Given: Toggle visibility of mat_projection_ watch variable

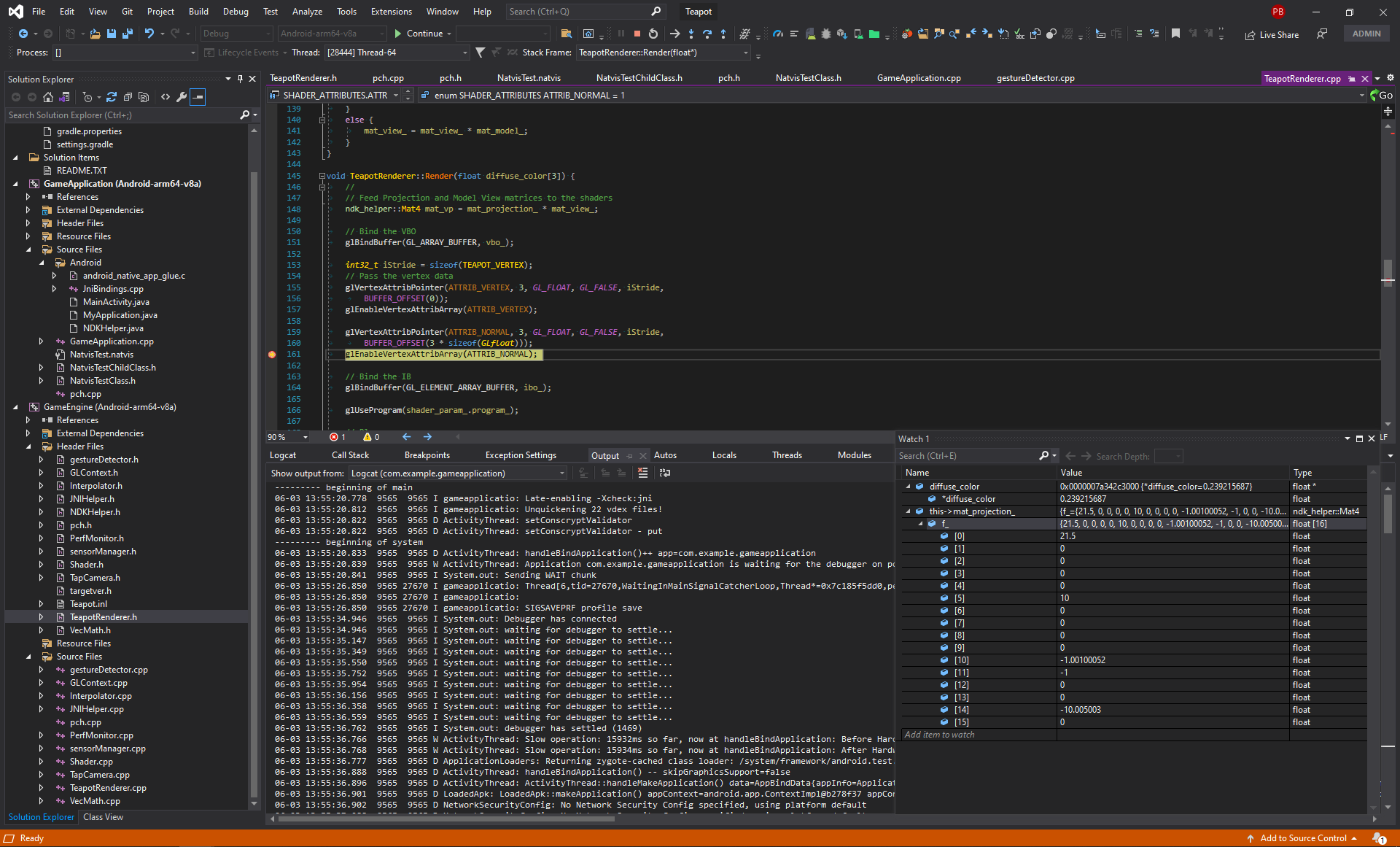Looking at the screenshot, I should click(x=908, y=511).
